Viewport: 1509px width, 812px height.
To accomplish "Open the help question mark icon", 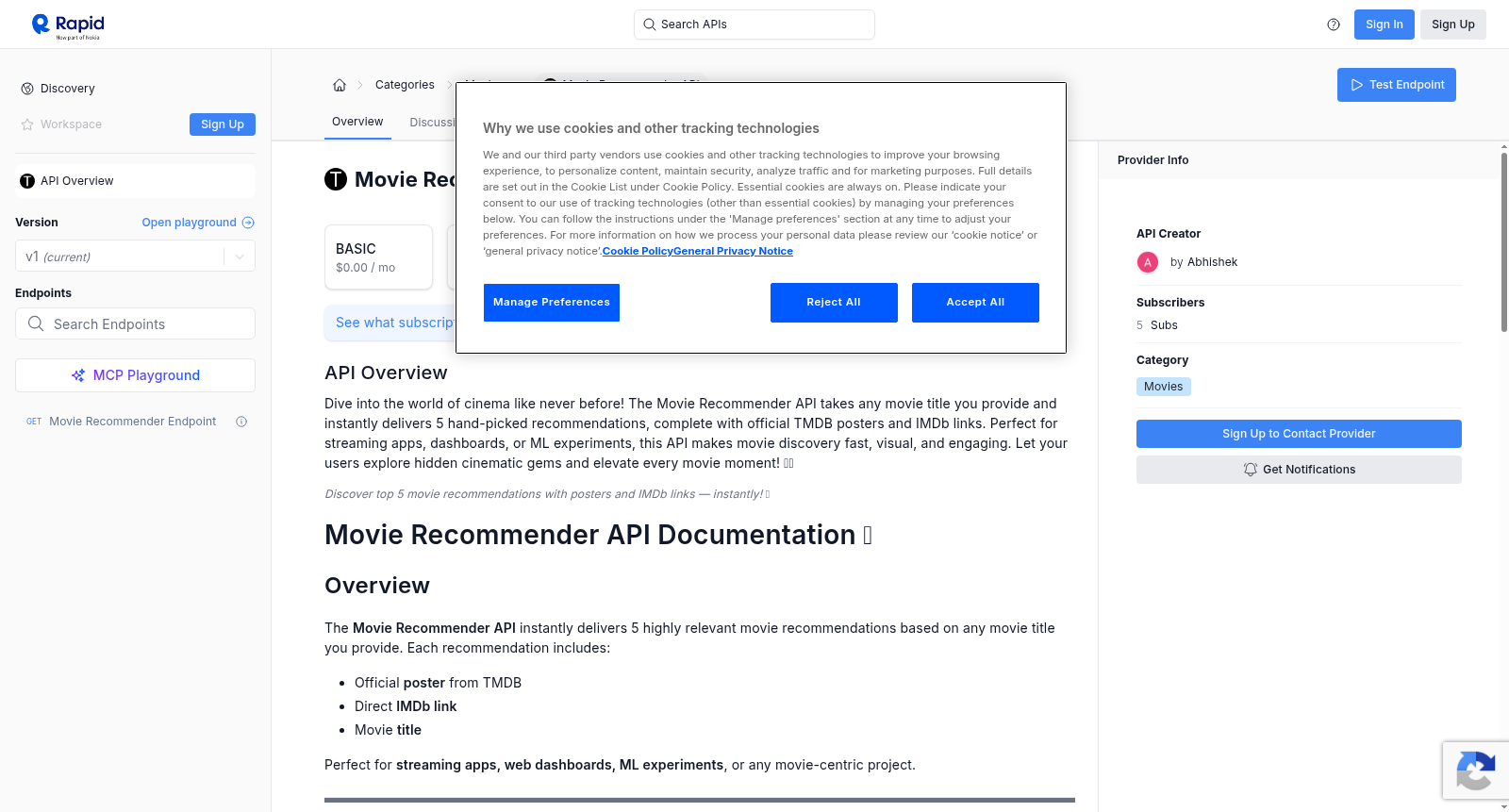I will (x=1334, y=25).
